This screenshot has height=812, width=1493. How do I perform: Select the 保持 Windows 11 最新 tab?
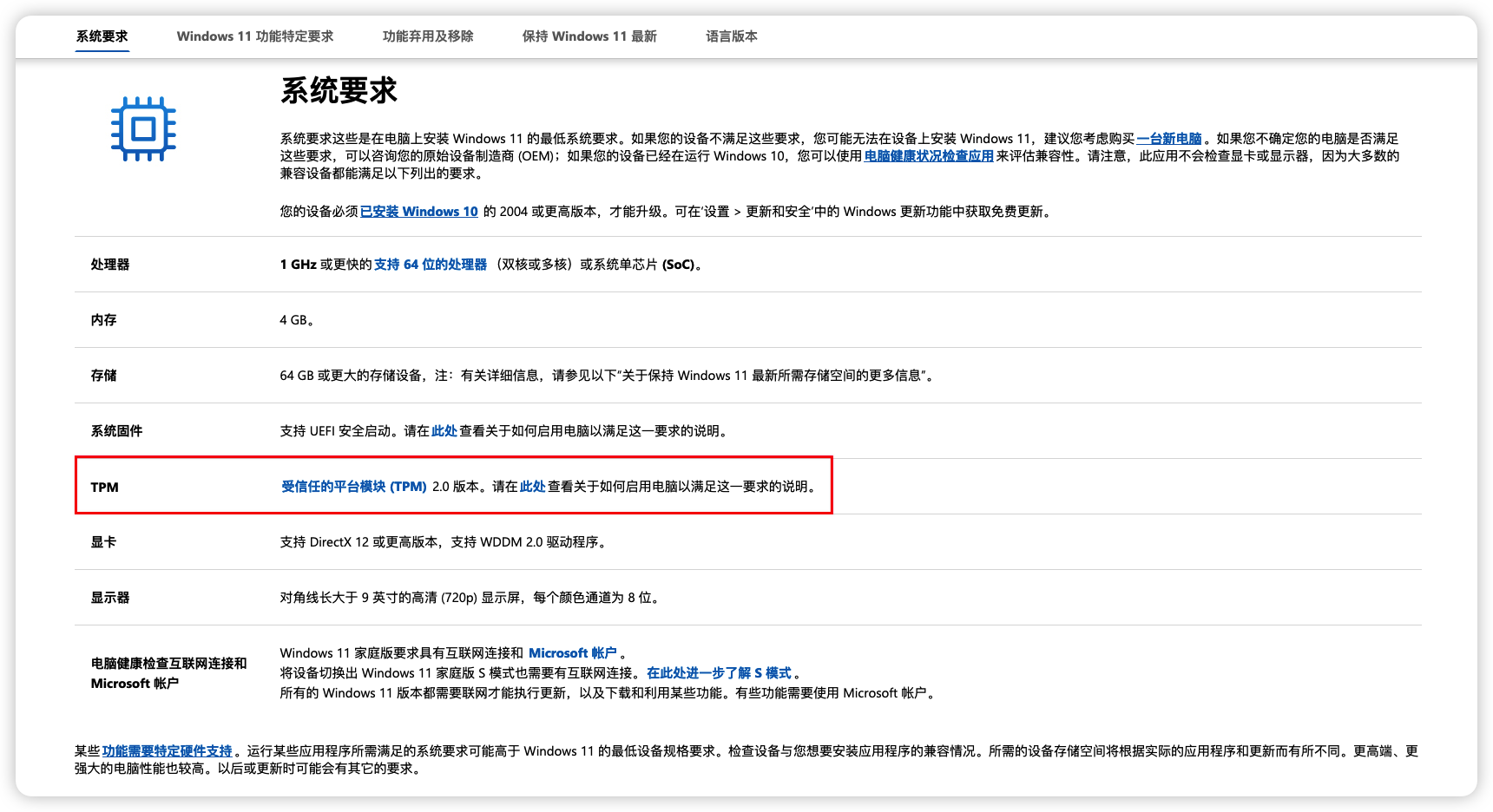pos(588,36)
